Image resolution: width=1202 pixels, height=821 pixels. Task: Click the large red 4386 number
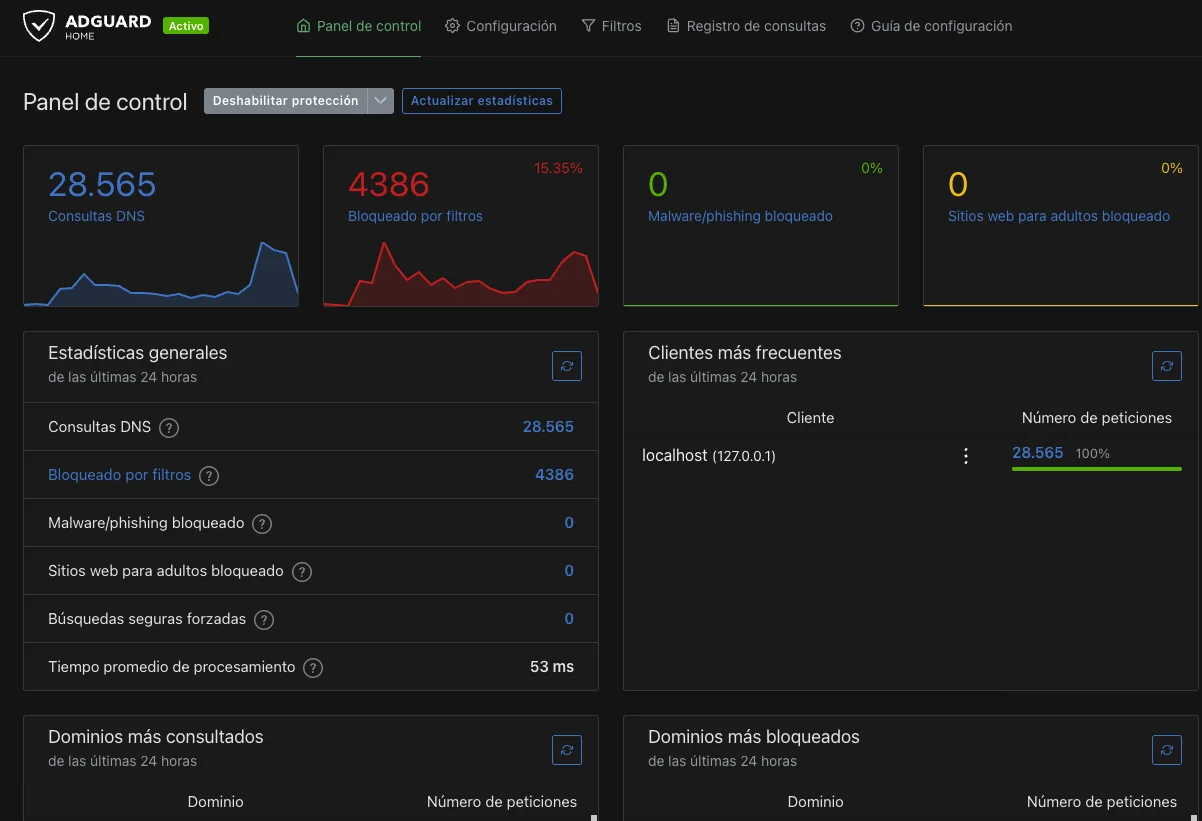point(389,184)
